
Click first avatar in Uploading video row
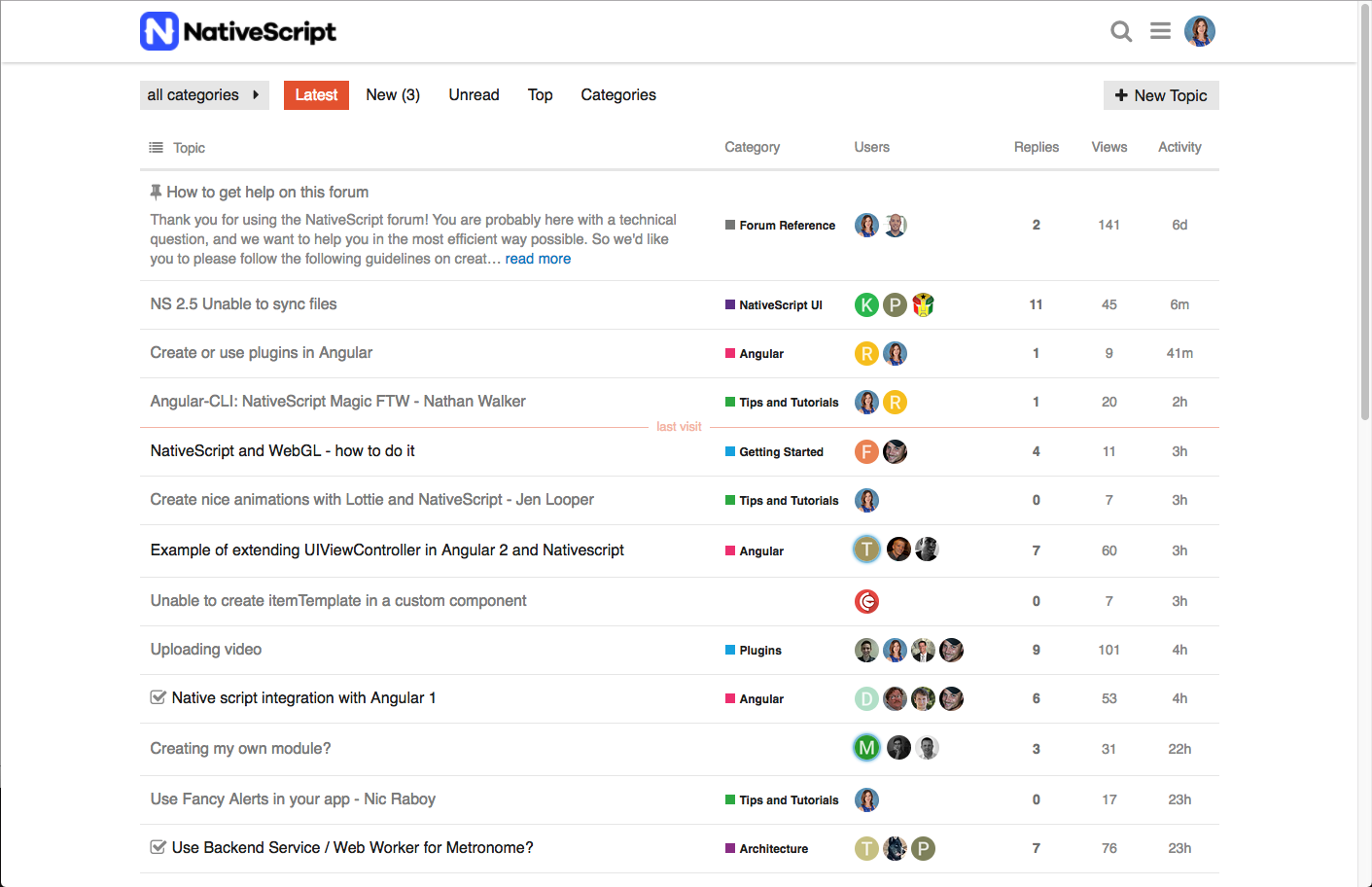(x=866, y=650)
